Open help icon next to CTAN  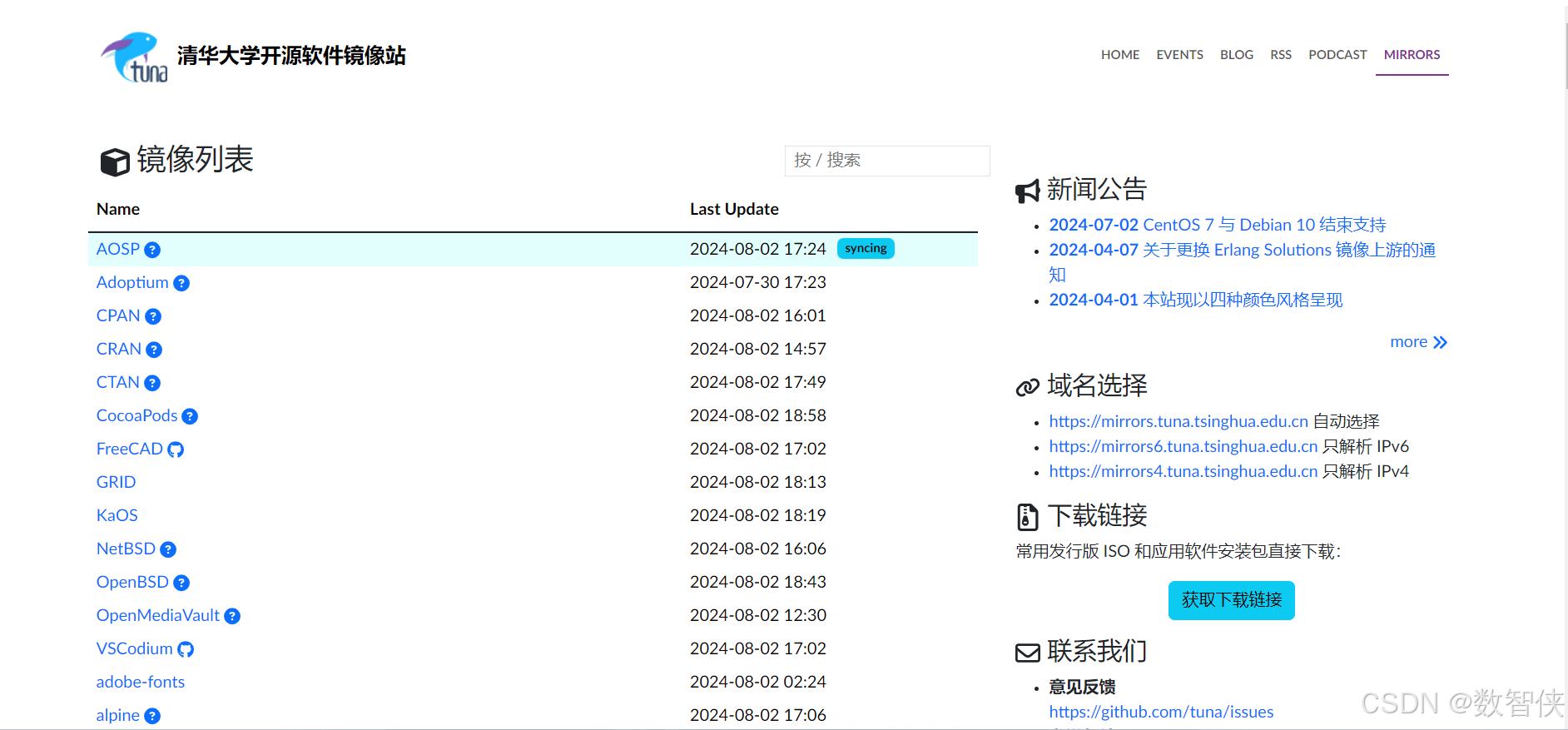click(152, 383)
